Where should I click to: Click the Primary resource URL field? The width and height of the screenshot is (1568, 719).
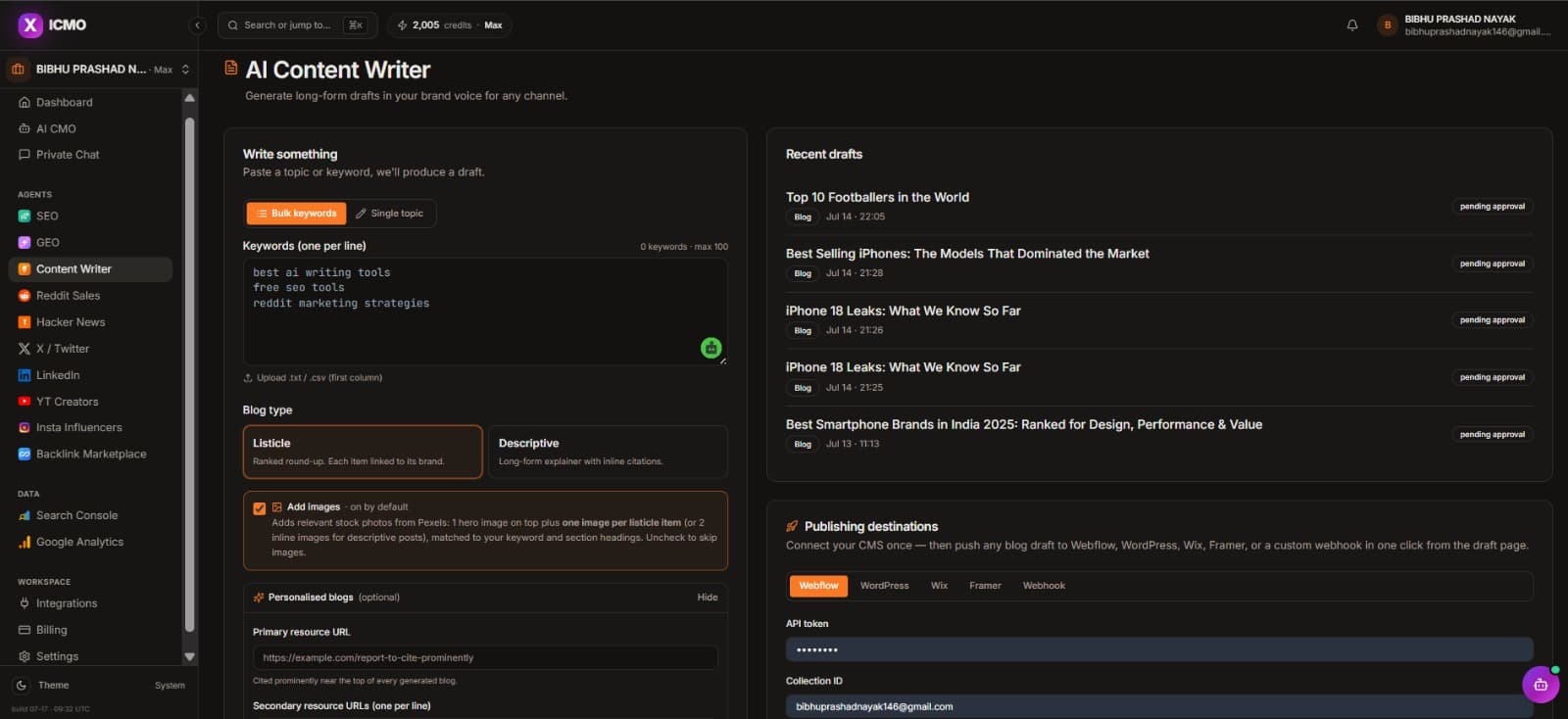pos(485,658)
